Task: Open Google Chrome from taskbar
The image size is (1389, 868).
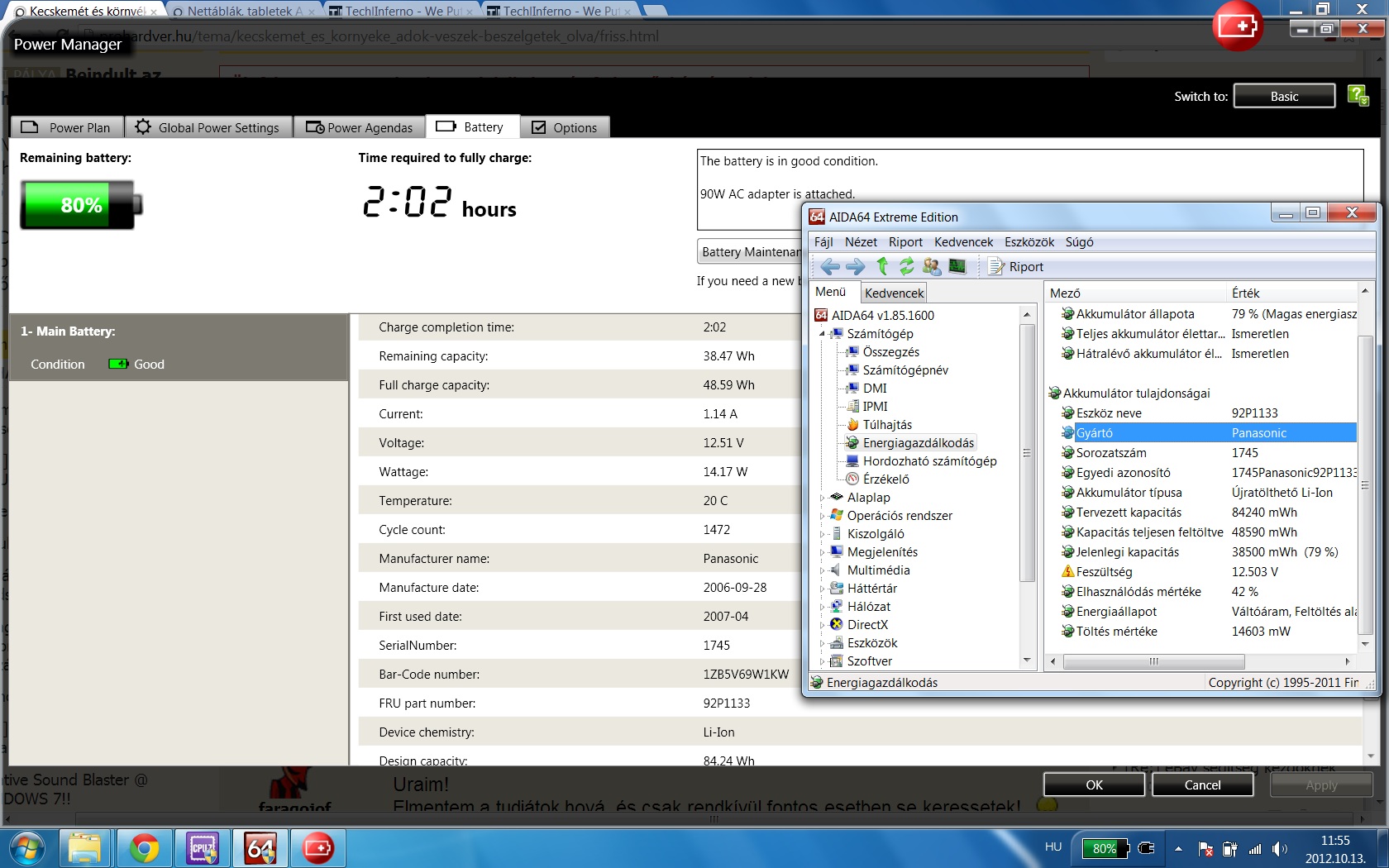Action: click(x=144, y=848)
